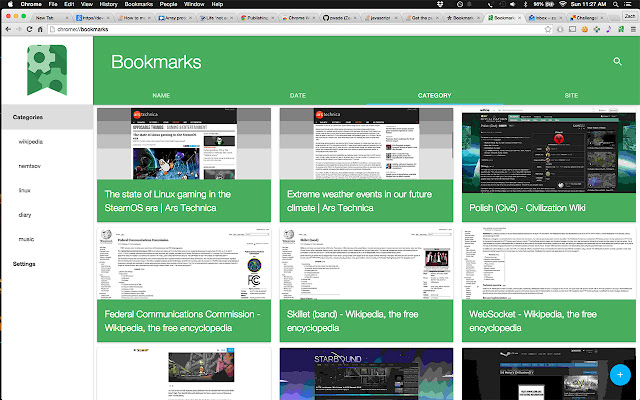Switch to Bookmarks tab with star favicon
The width and height of the screenshot is (640, 400).
pyautogui.click(x=464, y=18)
